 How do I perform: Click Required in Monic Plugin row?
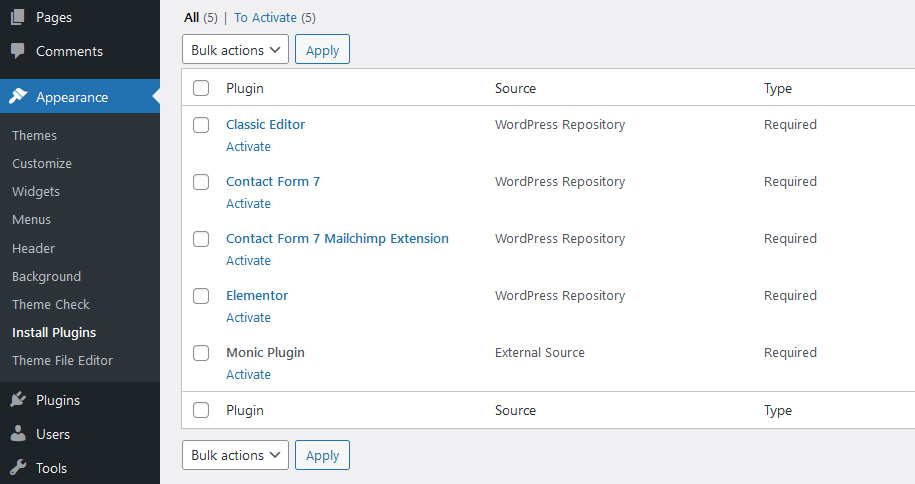click(x=791, y=353)
